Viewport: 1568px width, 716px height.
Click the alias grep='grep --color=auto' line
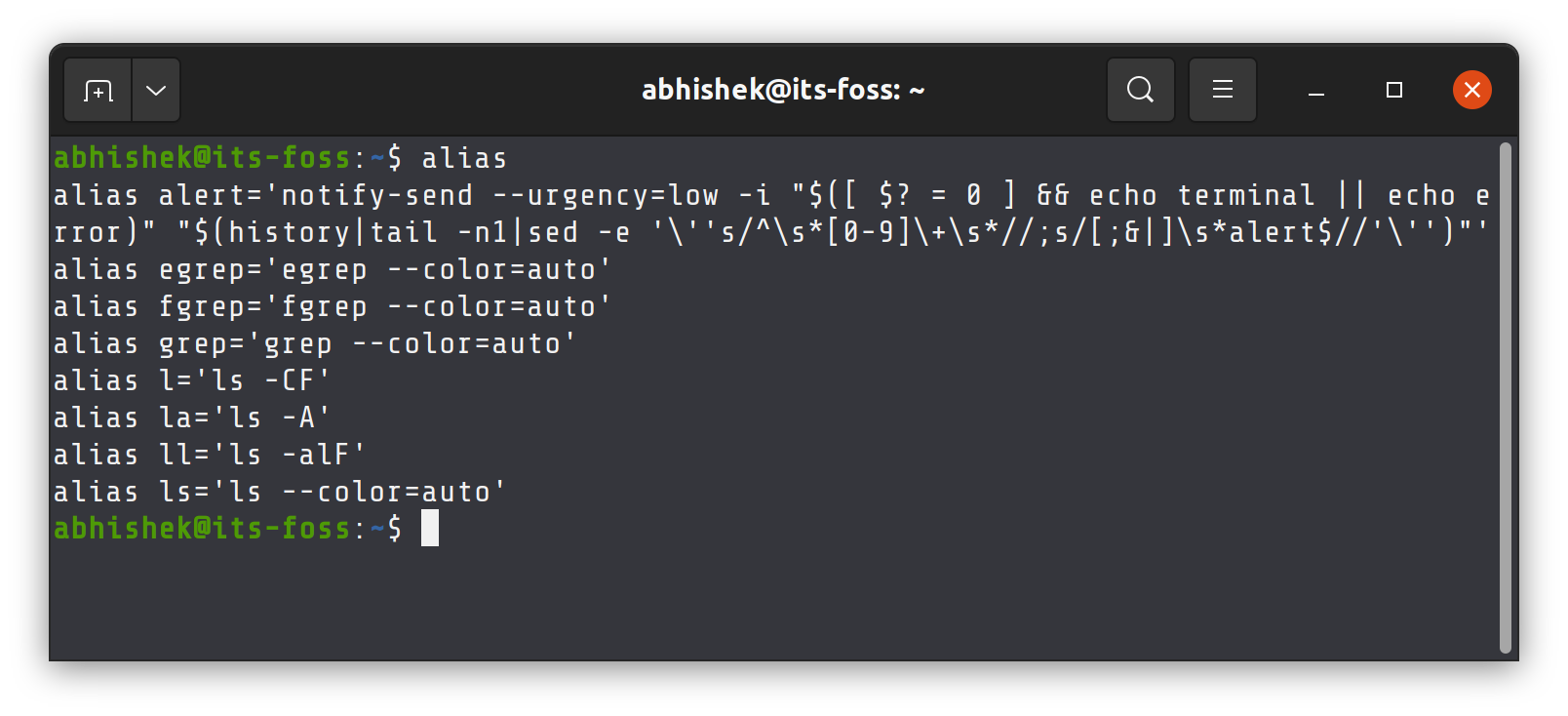(x=314, y=344)
